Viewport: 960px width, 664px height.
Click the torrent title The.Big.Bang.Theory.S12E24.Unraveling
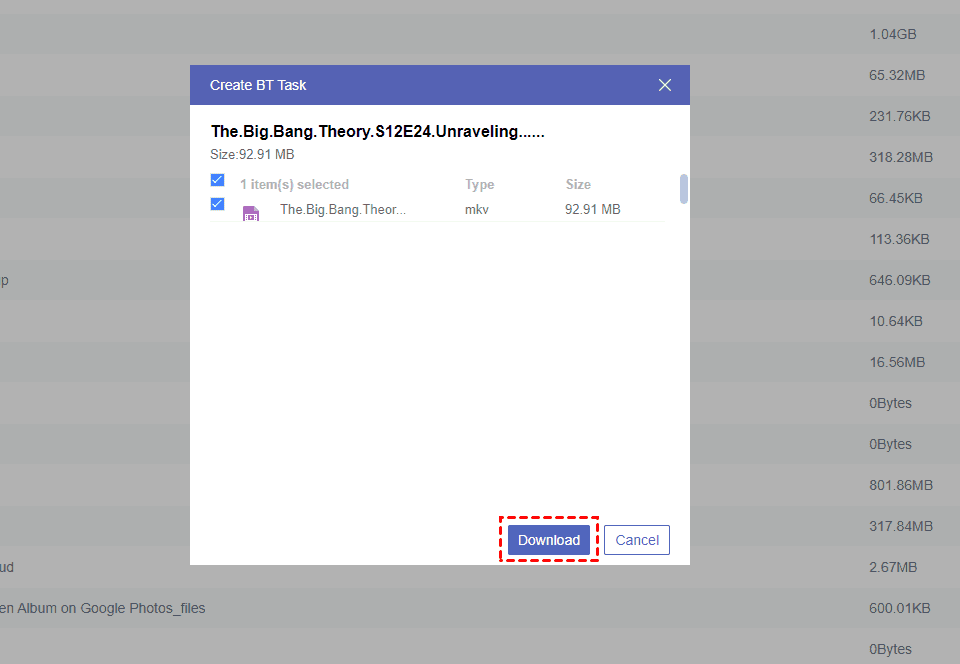378,132
